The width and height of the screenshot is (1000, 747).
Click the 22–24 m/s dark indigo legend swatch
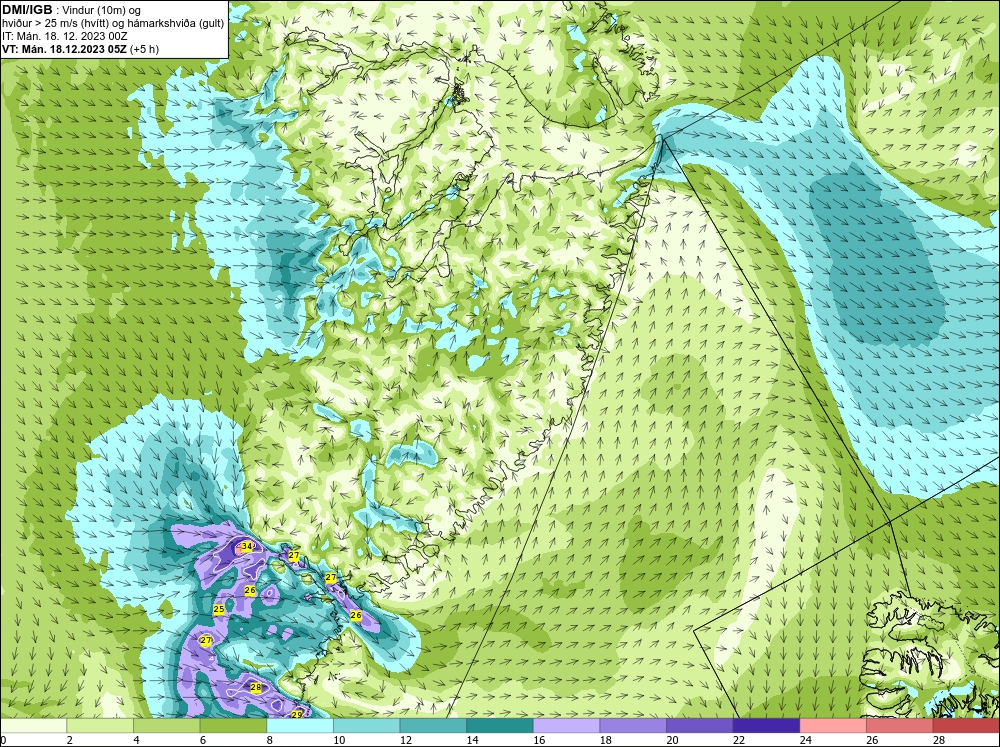tap(767, 726)
